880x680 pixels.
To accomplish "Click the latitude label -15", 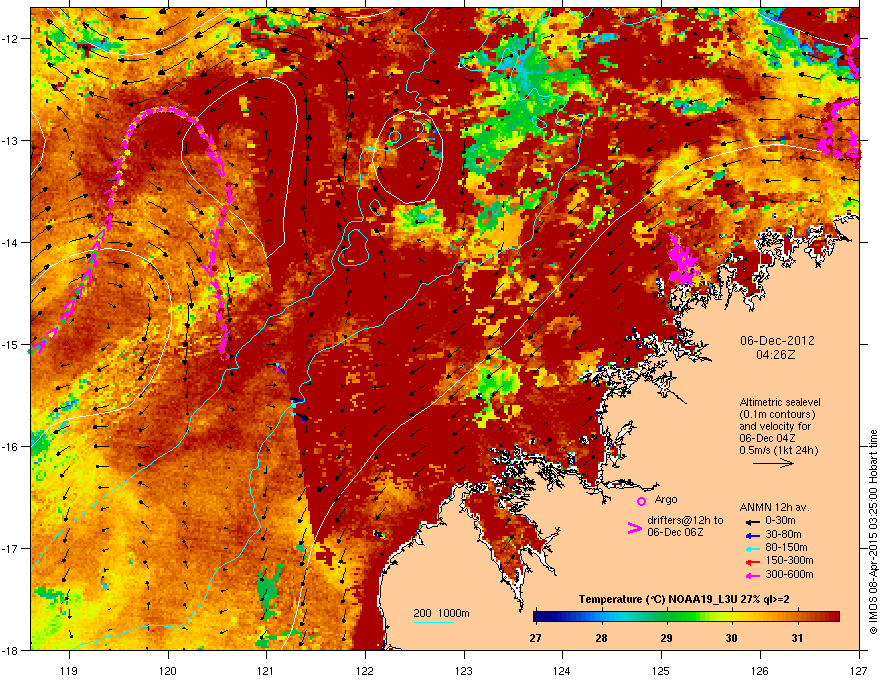I will tap(12, 344).
